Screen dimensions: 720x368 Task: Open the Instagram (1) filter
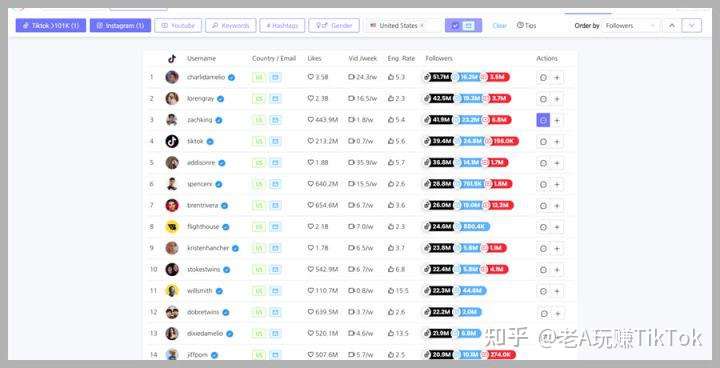click(x=120, y=25)
